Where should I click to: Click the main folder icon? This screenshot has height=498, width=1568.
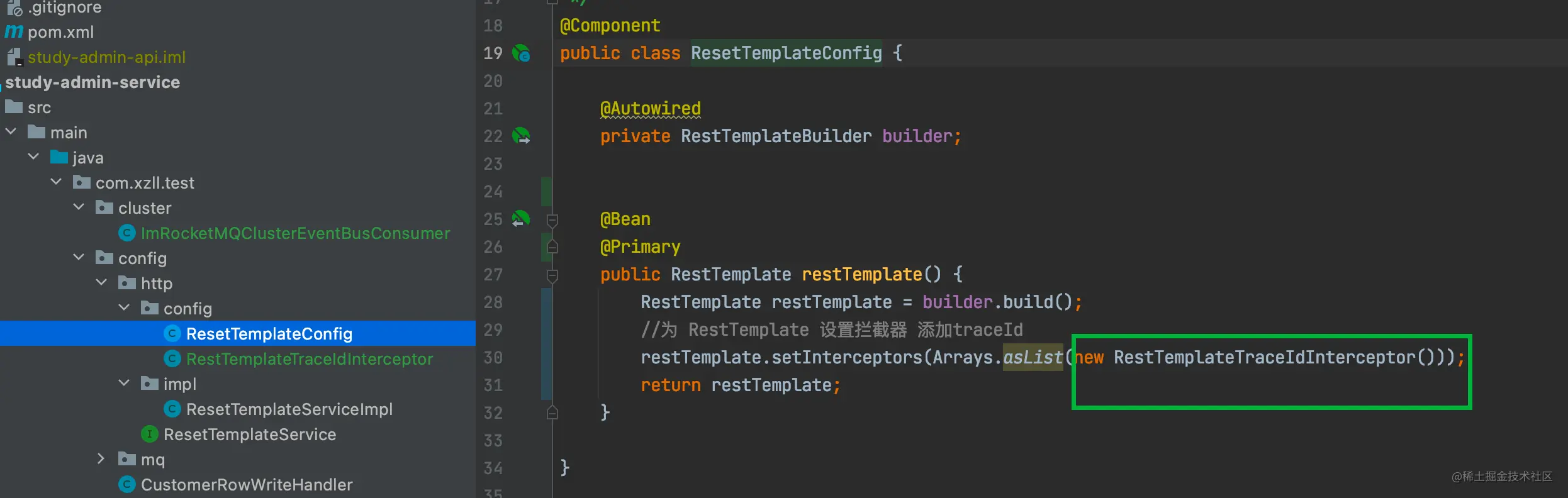coord(36,132)
